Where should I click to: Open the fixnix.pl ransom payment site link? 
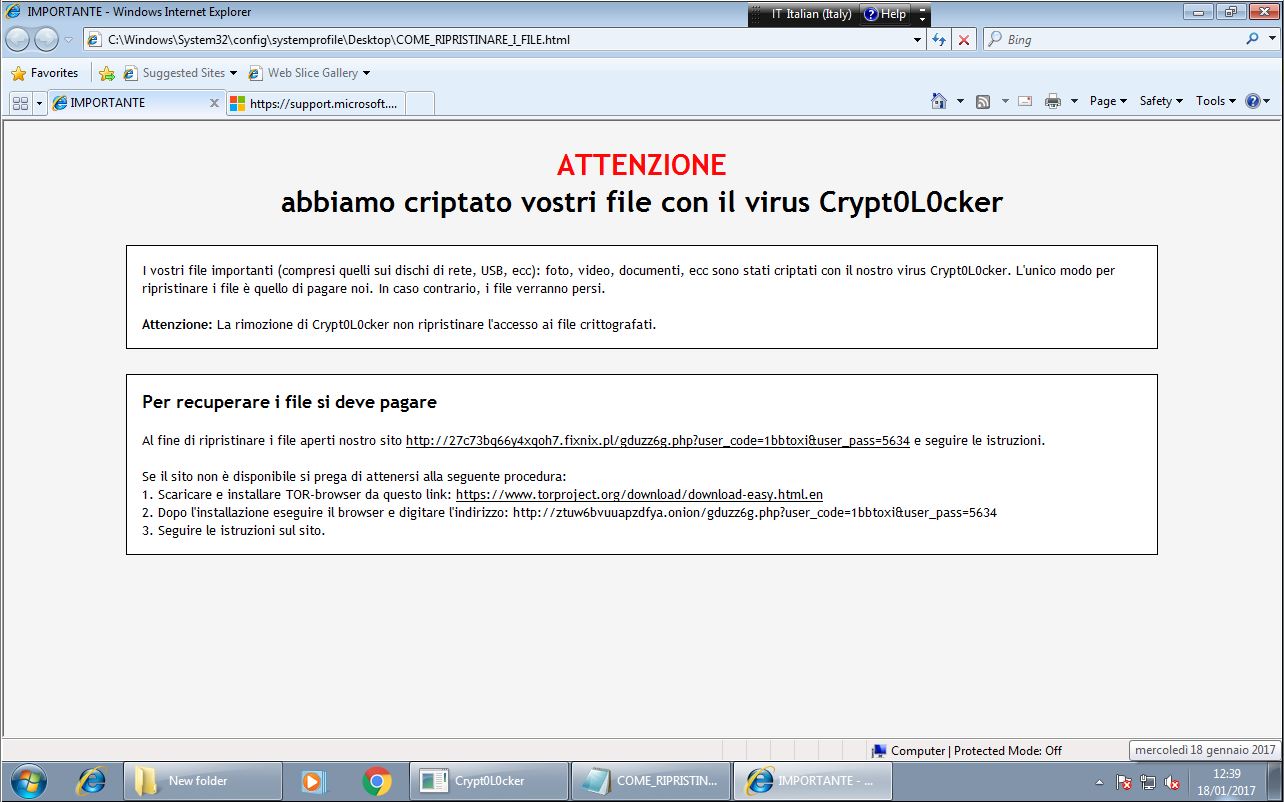coord(658,440)
